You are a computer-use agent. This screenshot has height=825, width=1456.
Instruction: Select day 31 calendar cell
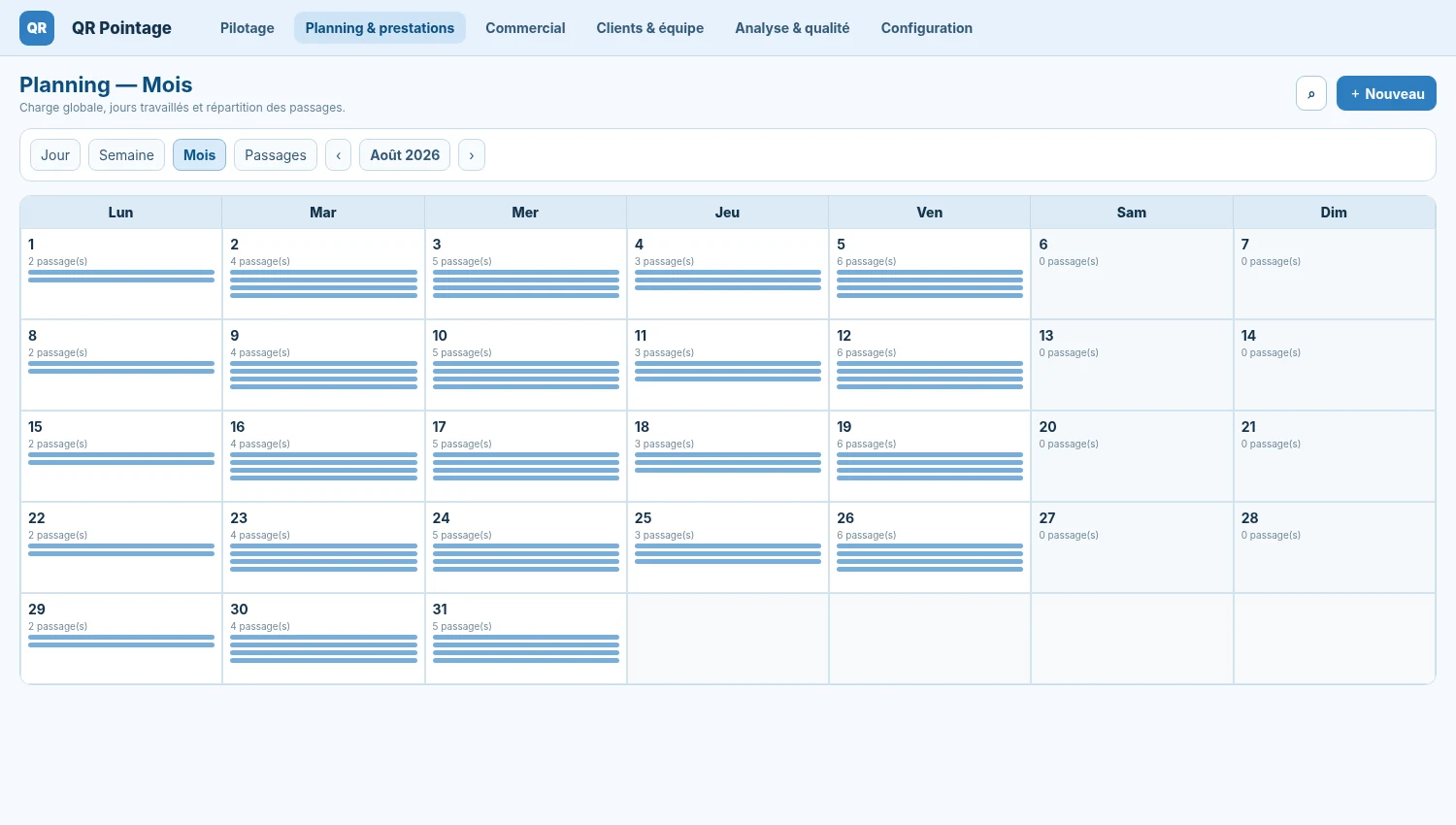click(x=526, y=639)
